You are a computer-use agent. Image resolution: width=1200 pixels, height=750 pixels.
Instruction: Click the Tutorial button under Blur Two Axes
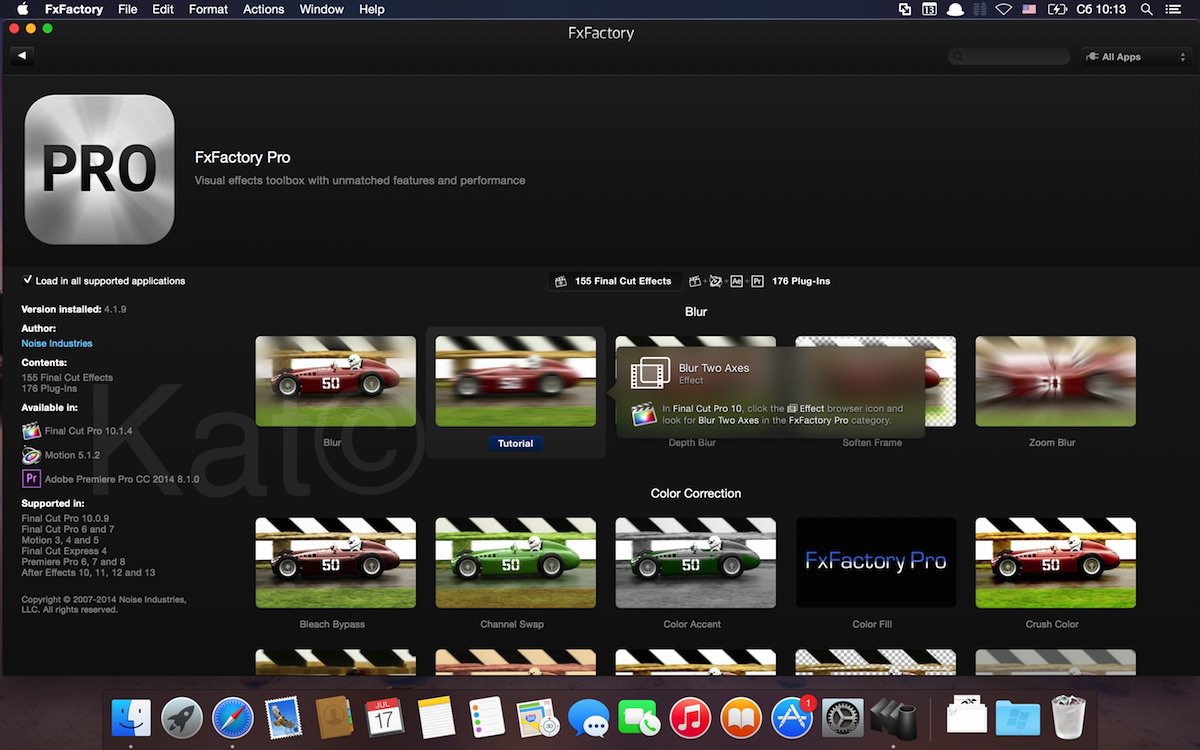click(x=515, y=443)
